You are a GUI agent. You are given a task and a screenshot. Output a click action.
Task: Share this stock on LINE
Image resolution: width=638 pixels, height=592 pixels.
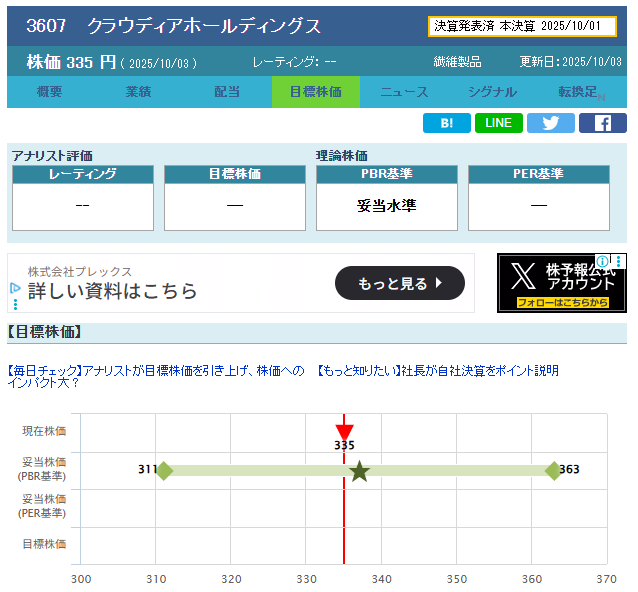499,123
